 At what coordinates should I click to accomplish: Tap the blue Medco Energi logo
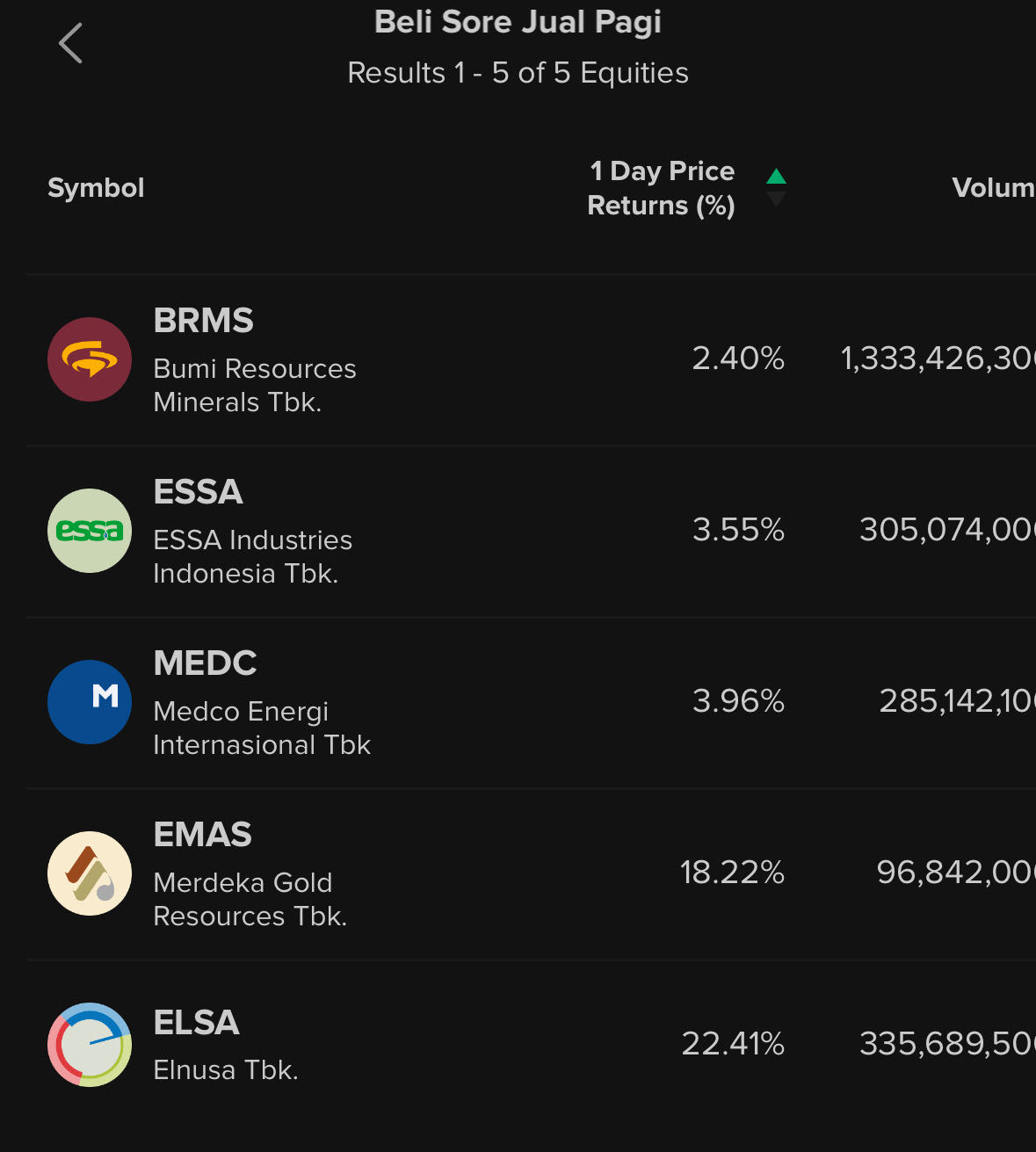(x=90, y=702)
